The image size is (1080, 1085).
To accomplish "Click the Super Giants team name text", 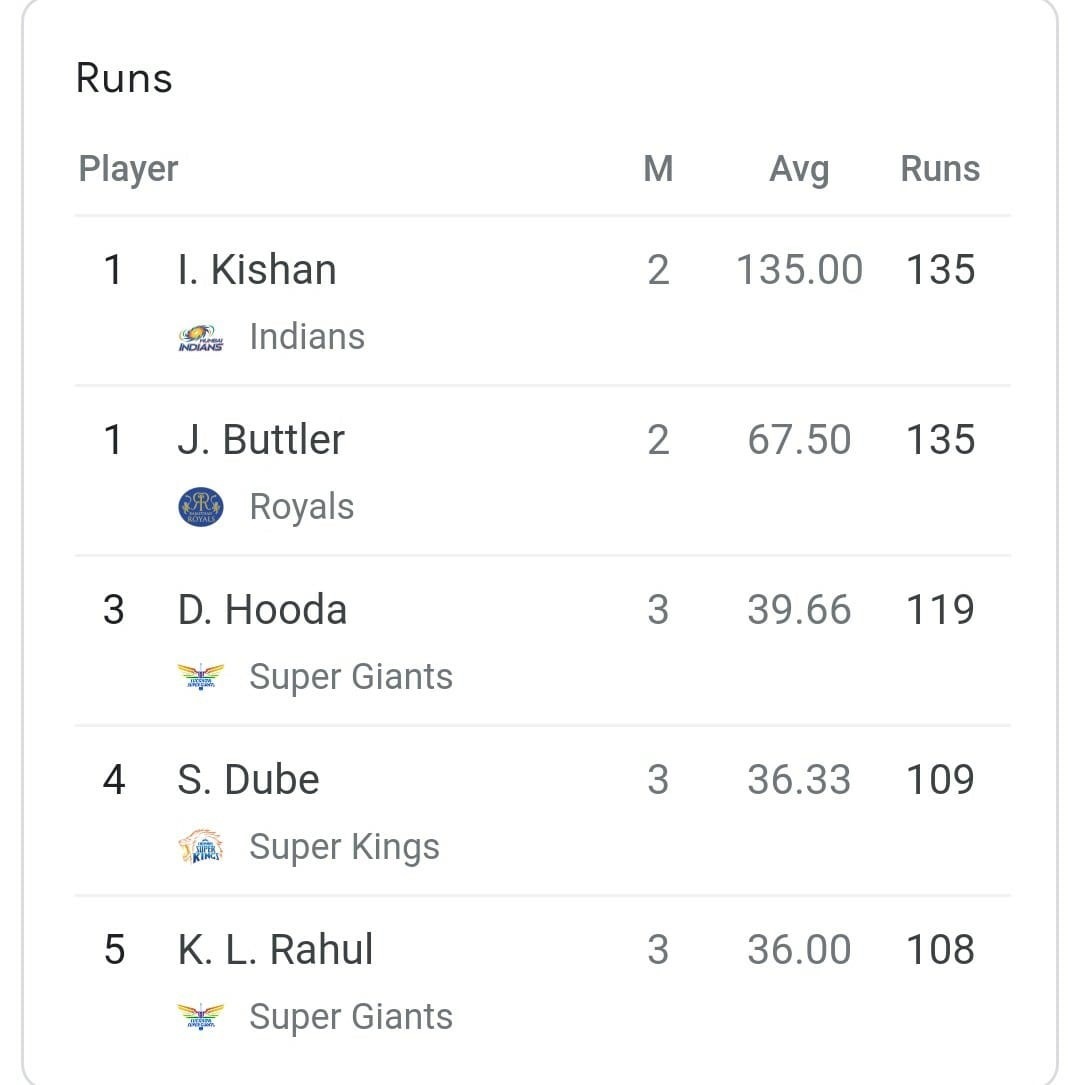I will coord(350,676).
